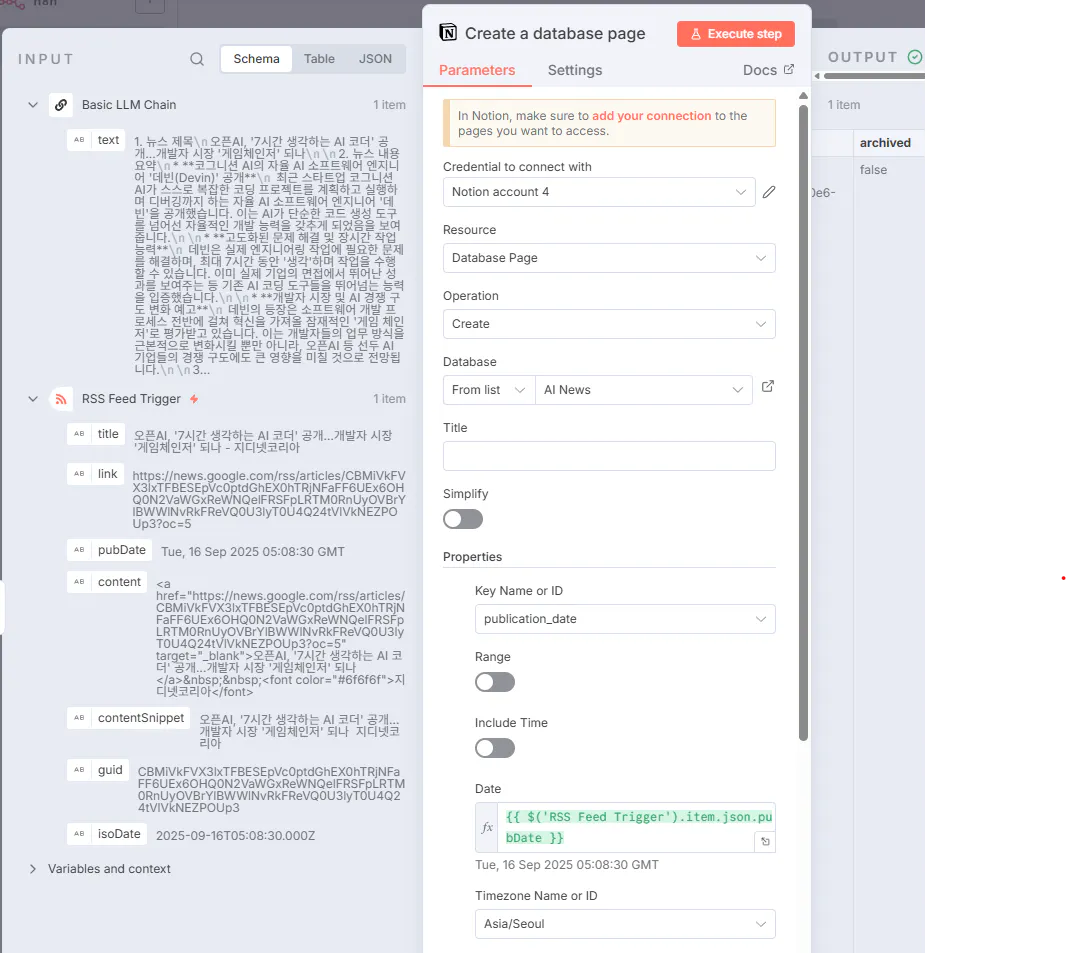Screen dimensions: 1067x953
Task: Toggle the Simplify switch
Action: [463, 519]
